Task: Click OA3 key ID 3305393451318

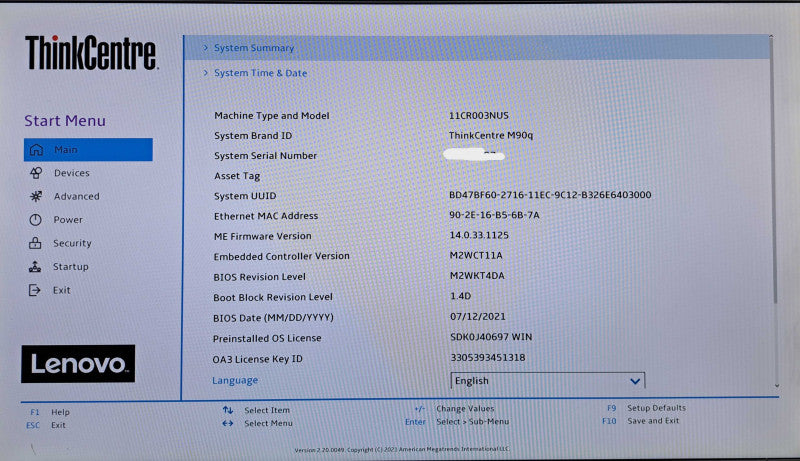Action: (x=488, y=357)
